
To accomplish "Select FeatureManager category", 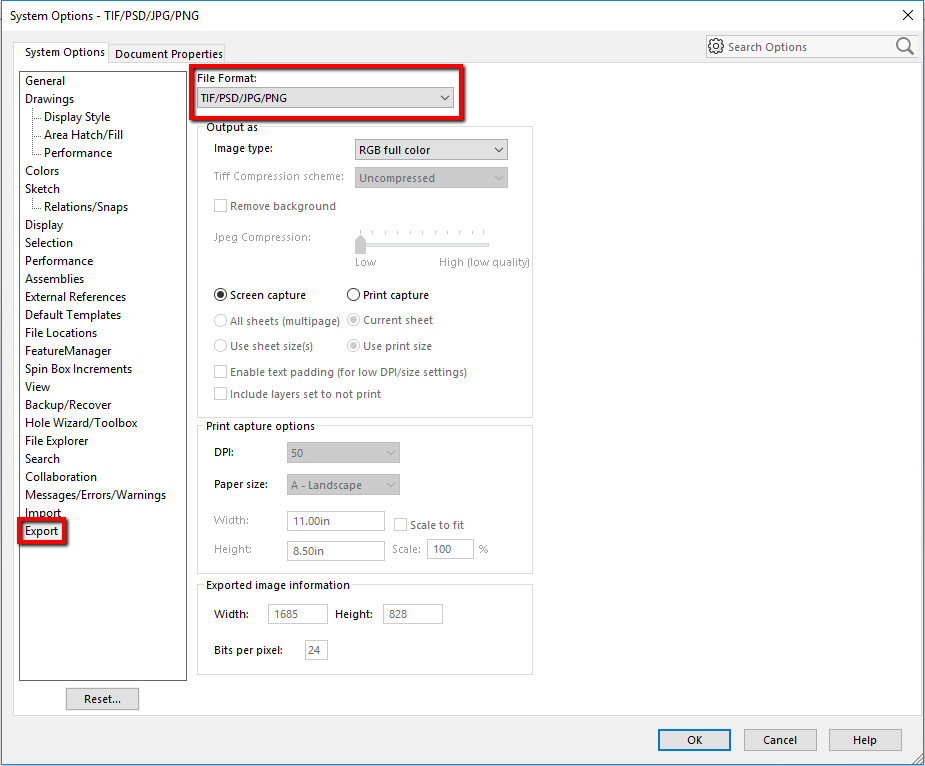I will click(x=68, y=351).
